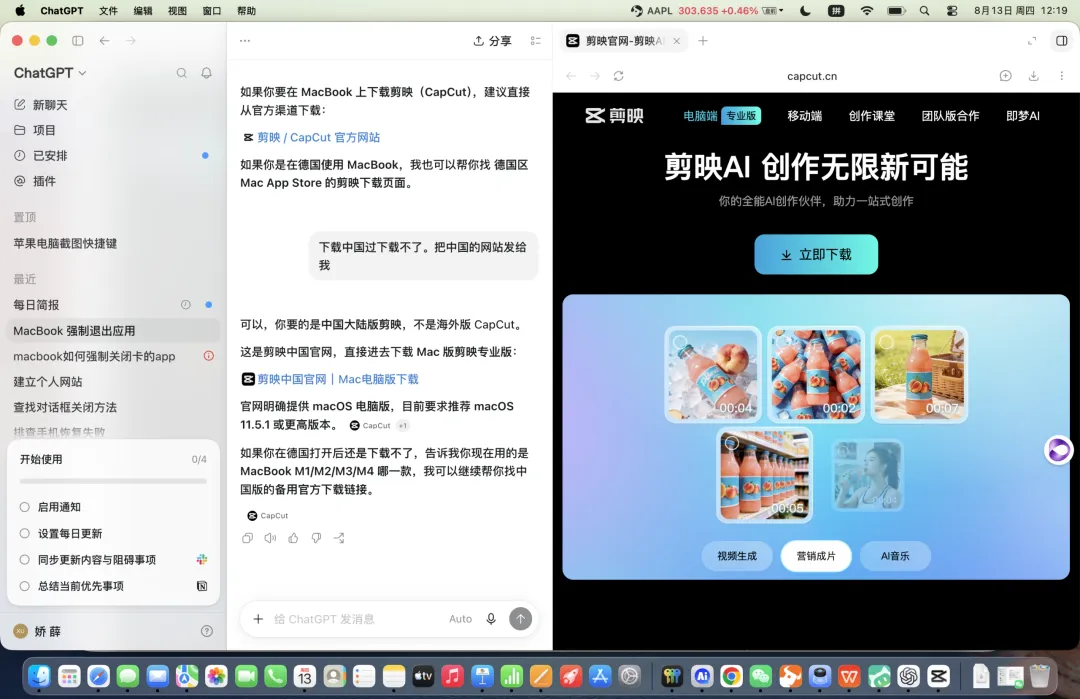The width and height of the screenshot is (1080, 699).
Task: Select the 启用通知 radio item
Action: click(x=25, y=507)
